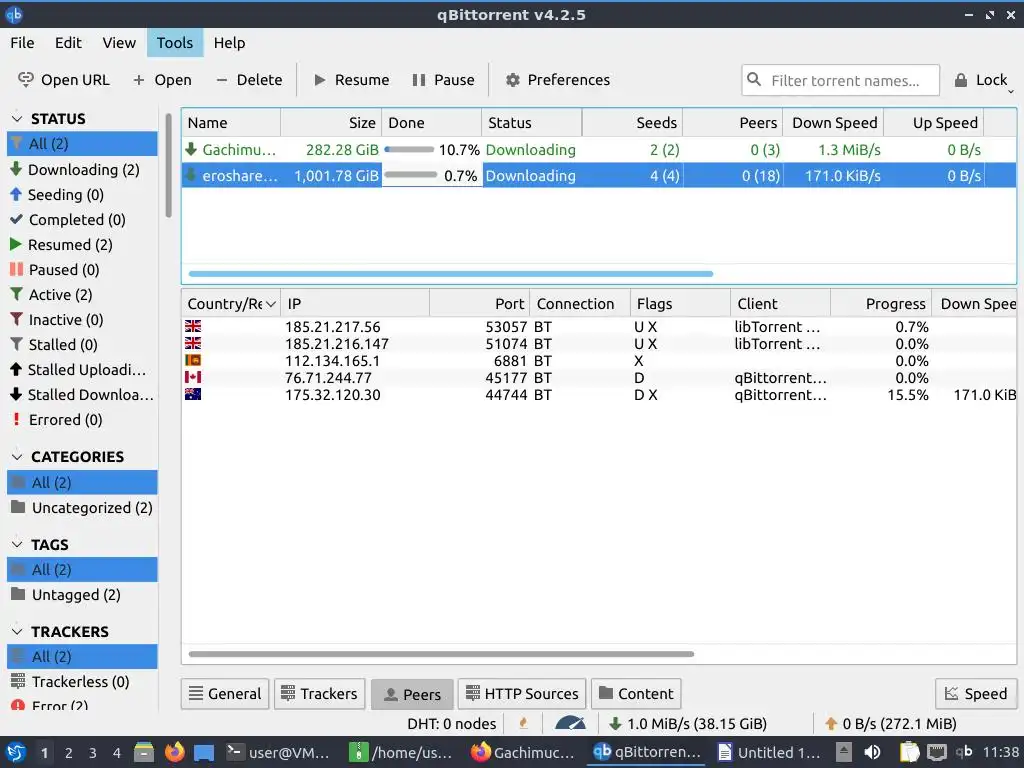Screen dimensions: 1024x768
Task: Switch to the General tab
Action: (x=225, y=694)
